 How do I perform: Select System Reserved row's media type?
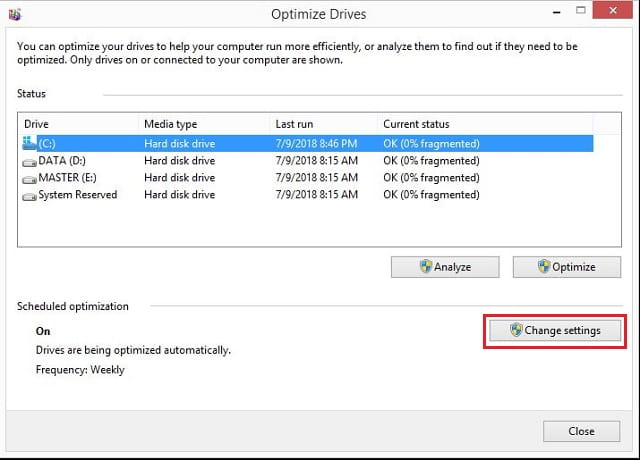coord(180,195)
